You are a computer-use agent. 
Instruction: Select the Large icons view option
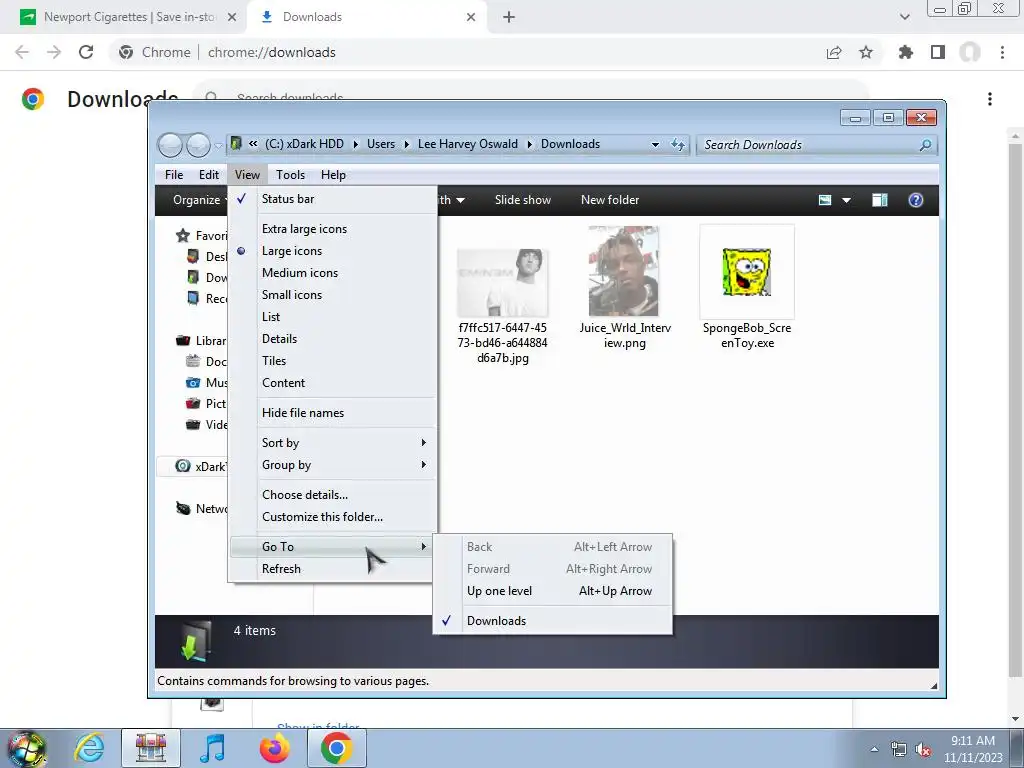click(x=333, y=251)
